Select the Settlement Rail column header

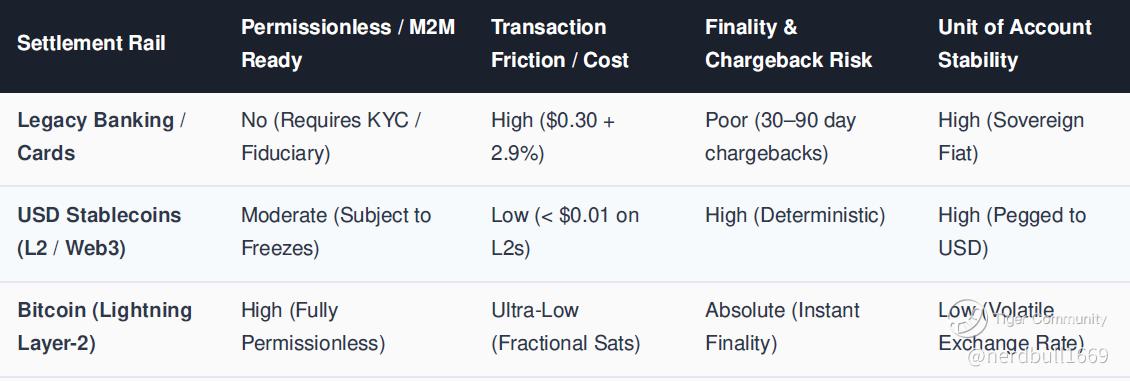92,43
